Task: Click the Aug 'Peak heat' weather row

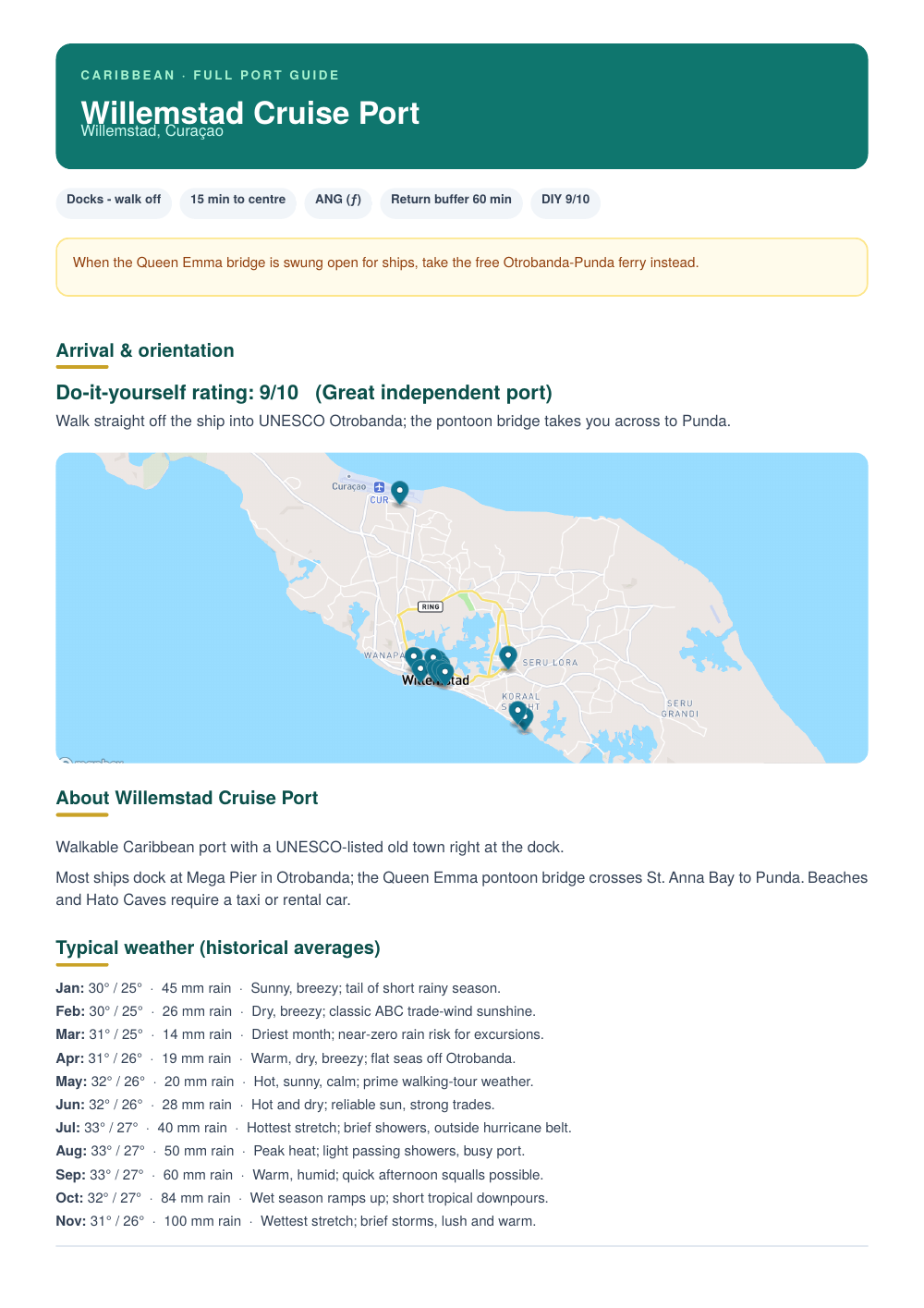Action: [x=290, y=1151]
